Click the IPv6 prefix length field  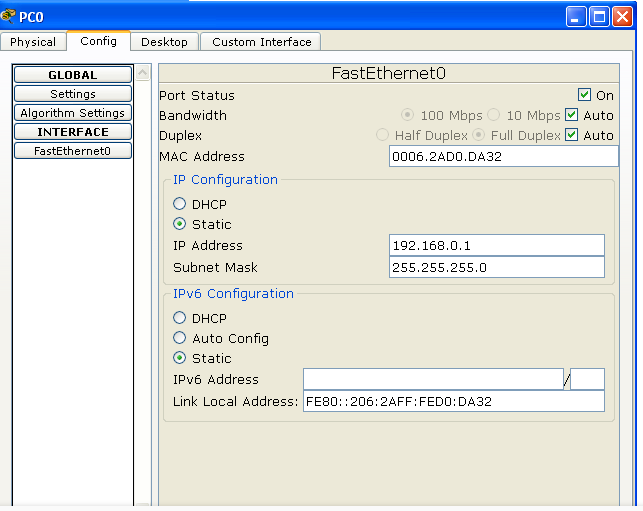[587, 379]
